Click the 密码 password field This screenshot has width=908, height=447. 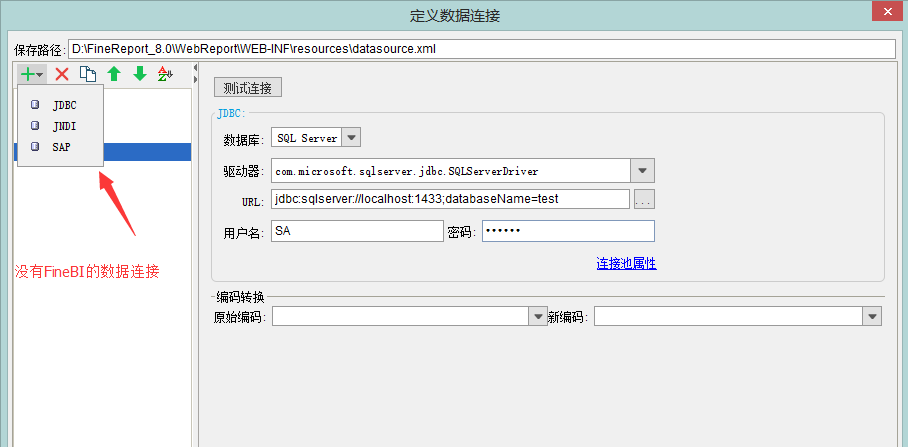(x=568, y=231)
